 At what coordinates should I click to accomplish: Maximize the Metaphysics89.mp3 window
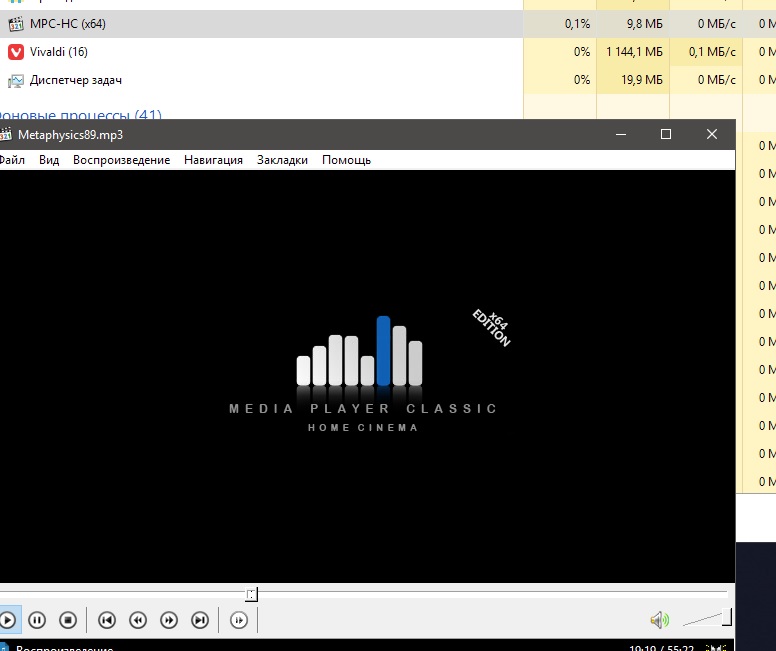(x=666, y=134)
